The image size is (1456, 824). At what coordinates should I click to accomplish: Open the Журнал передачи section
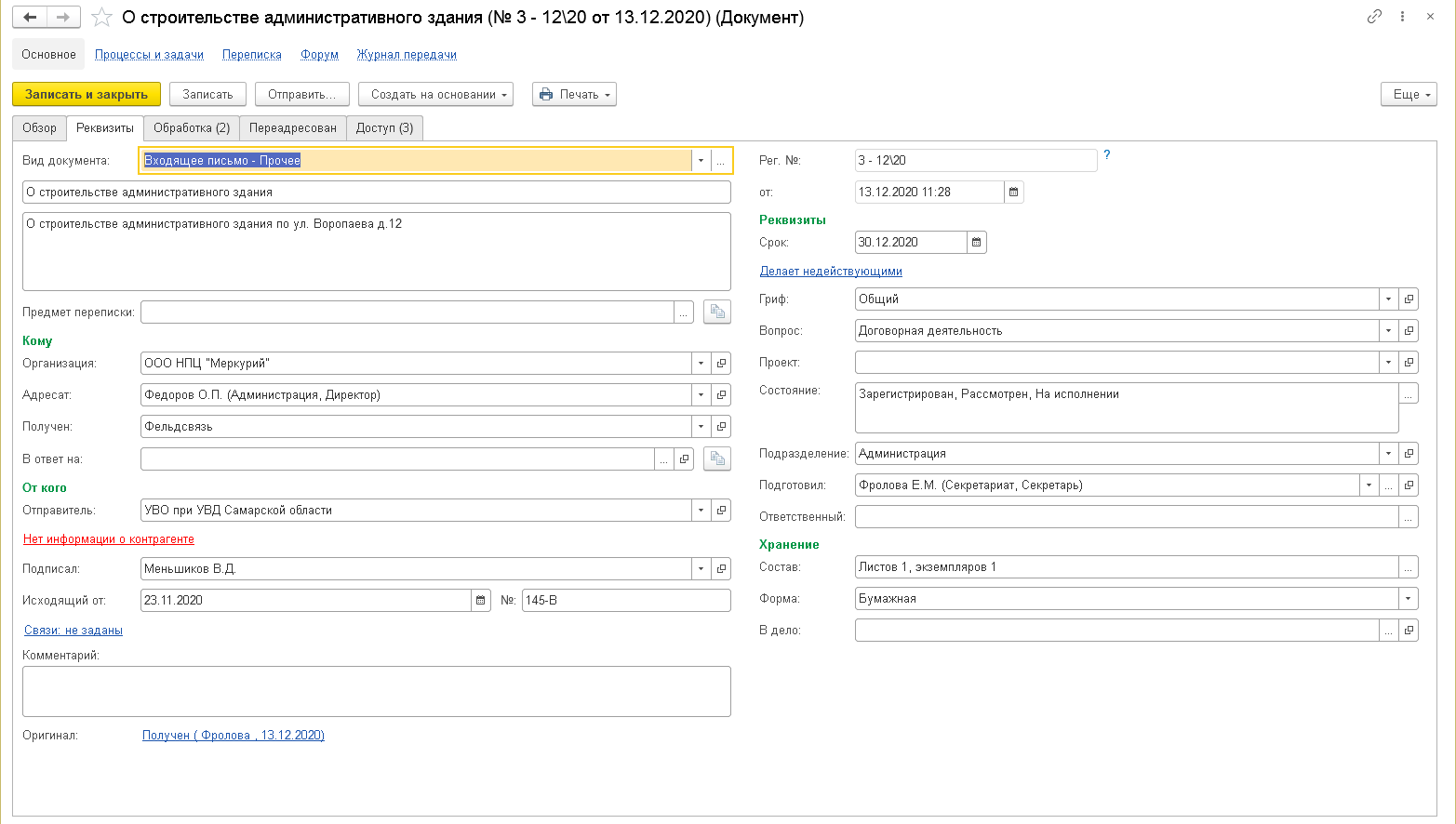click(407, 55)
